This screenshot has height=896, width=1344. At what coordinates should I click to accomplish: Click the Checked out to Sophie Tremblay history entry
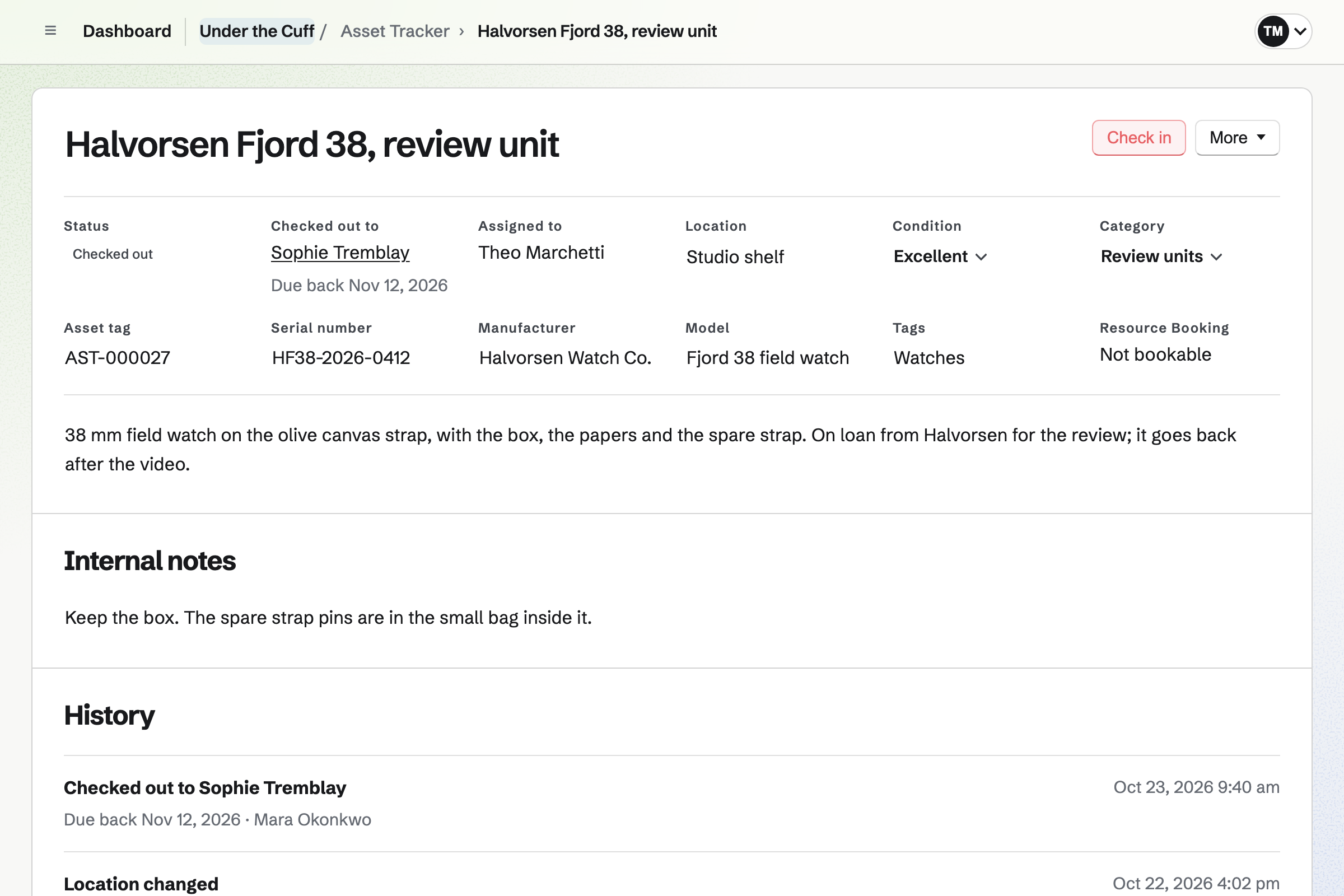tap(204, 788)
